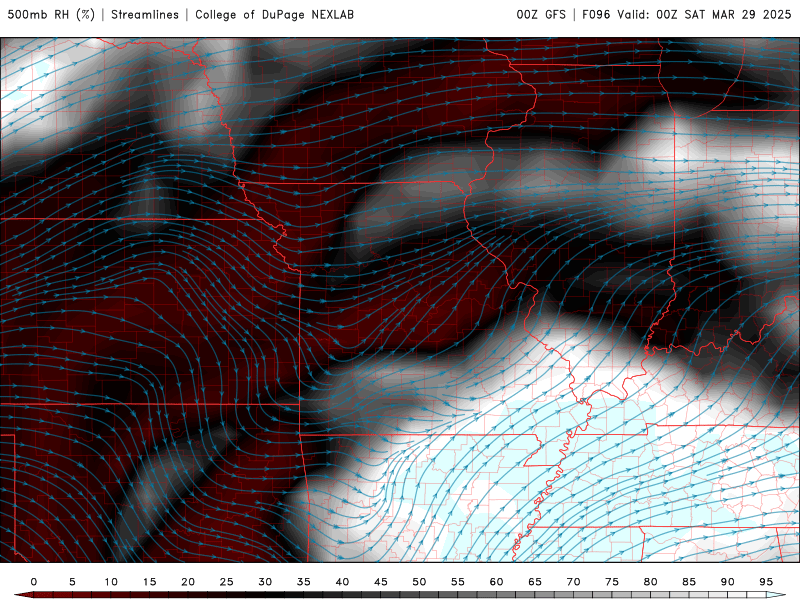800x600 pixels.
Task: Click the '25' colorbar label
Action: 226,582
